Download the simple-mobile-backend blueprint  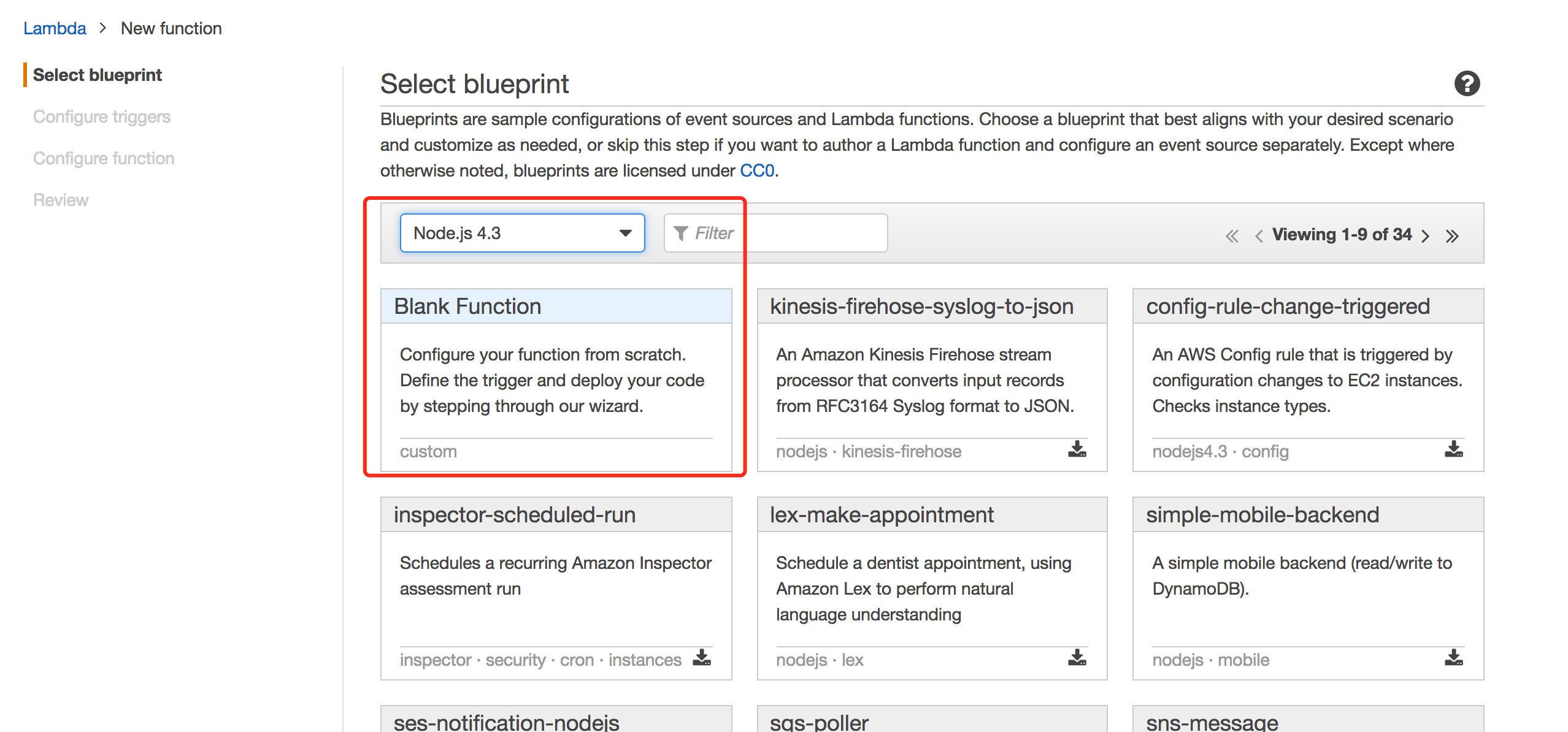[x=1453, y=658]
